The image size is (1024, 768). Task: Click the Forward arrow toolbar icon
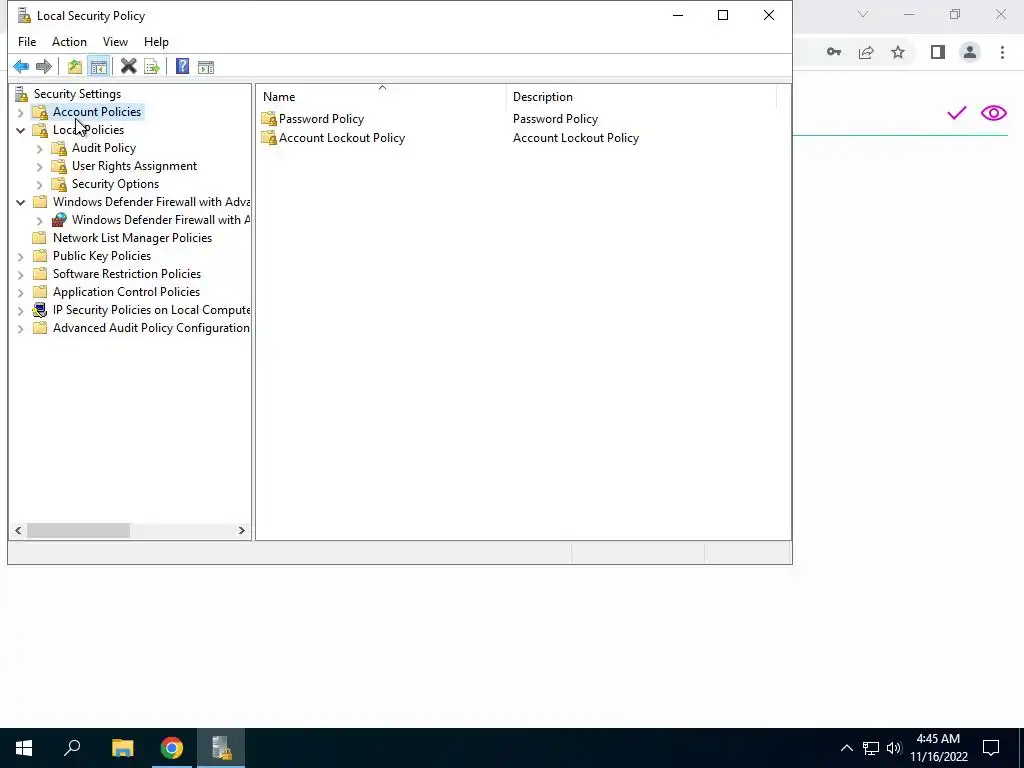tap(44, 67)
